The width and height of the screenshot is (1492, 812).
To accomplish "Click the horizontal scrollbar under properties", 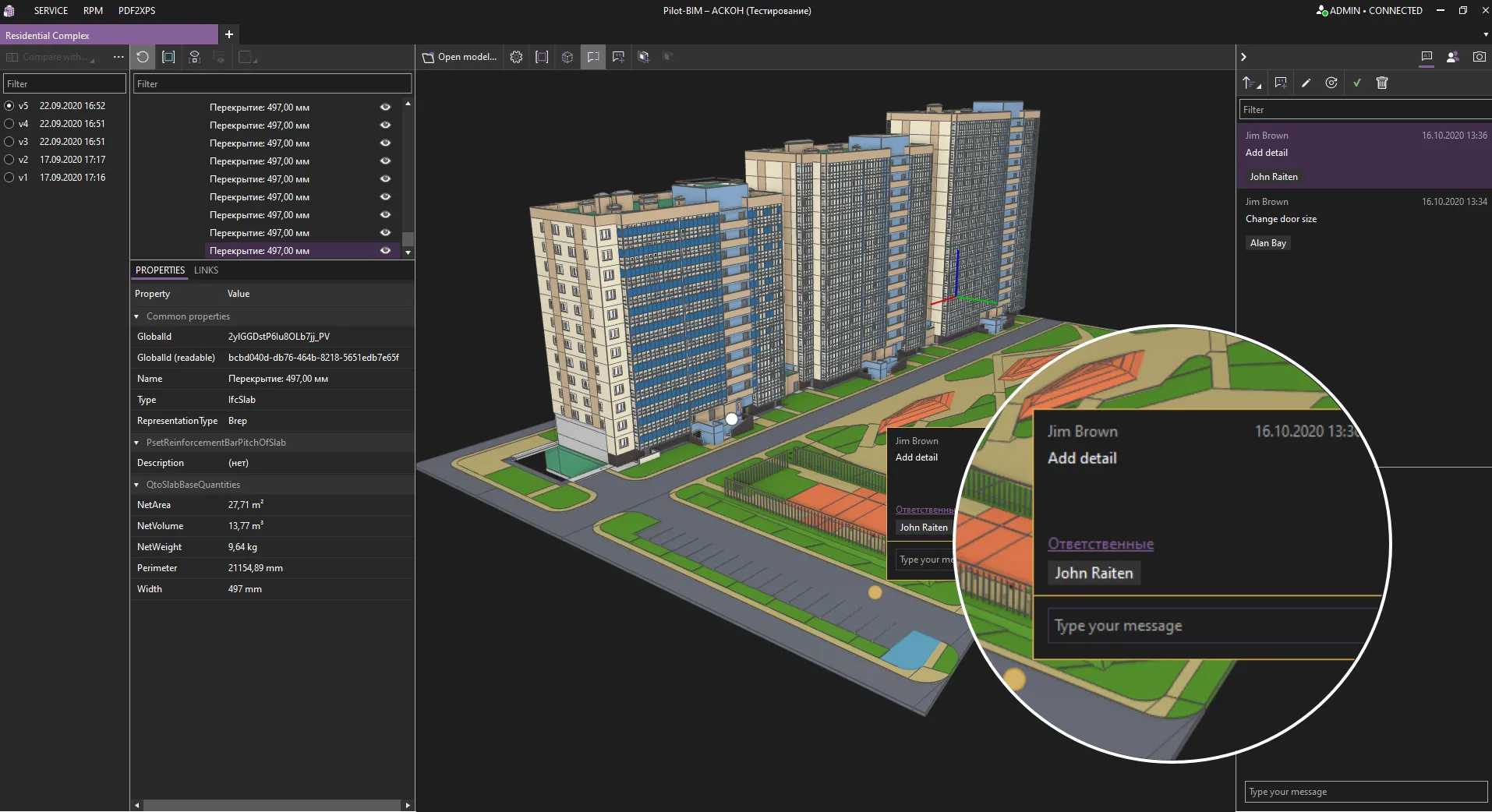I will coord(272,805).
